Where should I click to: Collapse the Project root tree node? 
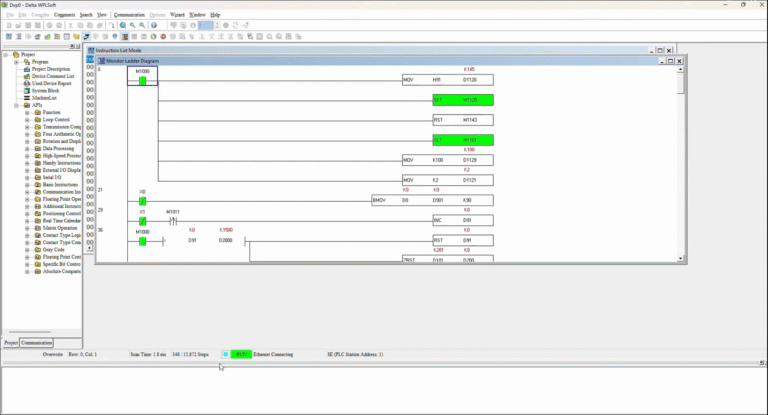pyautogui.click(x=6, y=55)
